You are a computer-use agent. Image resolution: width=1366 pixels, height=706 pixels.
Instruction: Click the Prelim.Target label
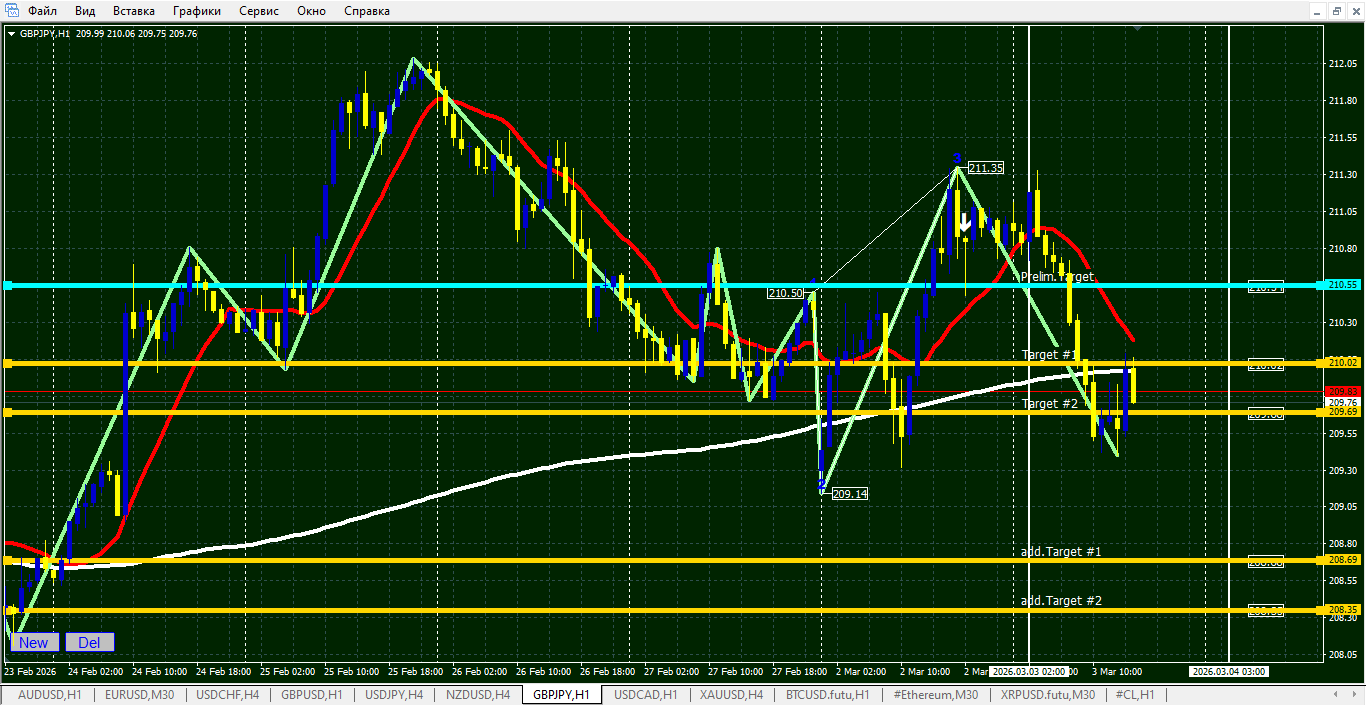(1057, 277)
